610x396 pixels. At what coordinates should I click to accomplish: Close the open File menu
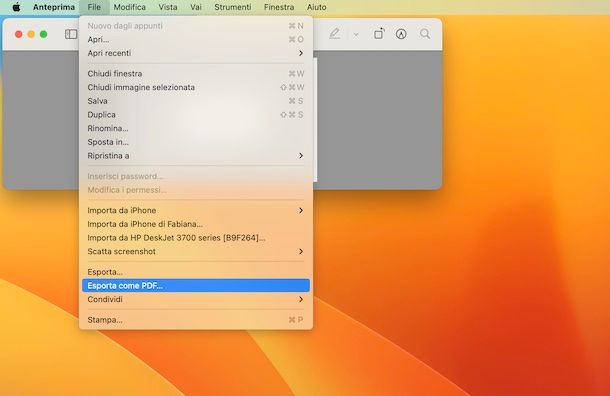[x=94, y=7]
